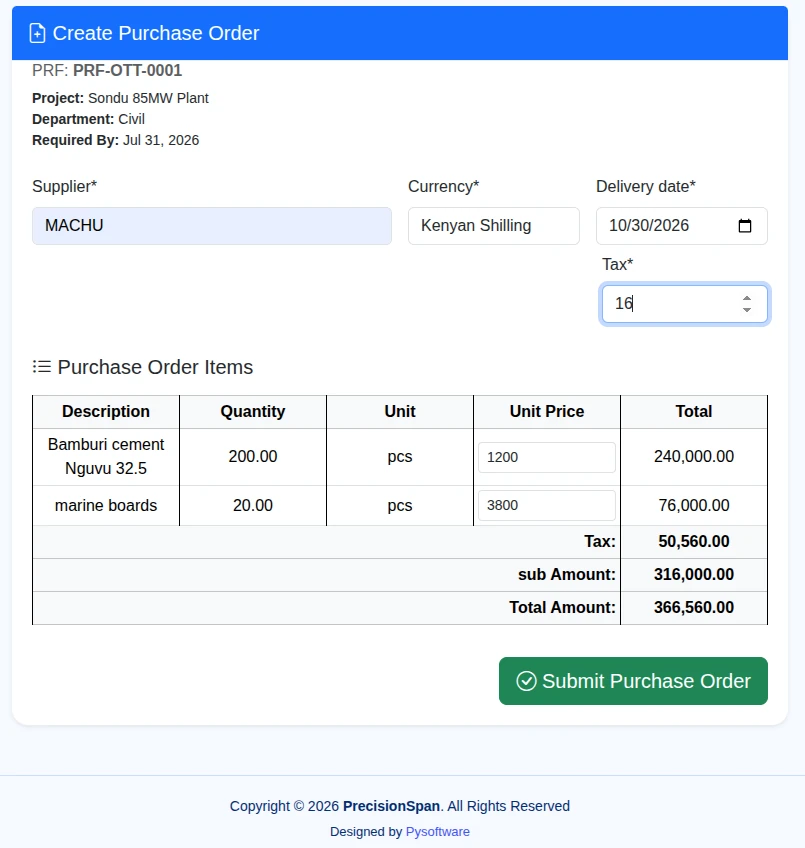The image size is (805, 848).
Task: Click the sub amount value 316,000.00
Action: click(x=694, y=574)
